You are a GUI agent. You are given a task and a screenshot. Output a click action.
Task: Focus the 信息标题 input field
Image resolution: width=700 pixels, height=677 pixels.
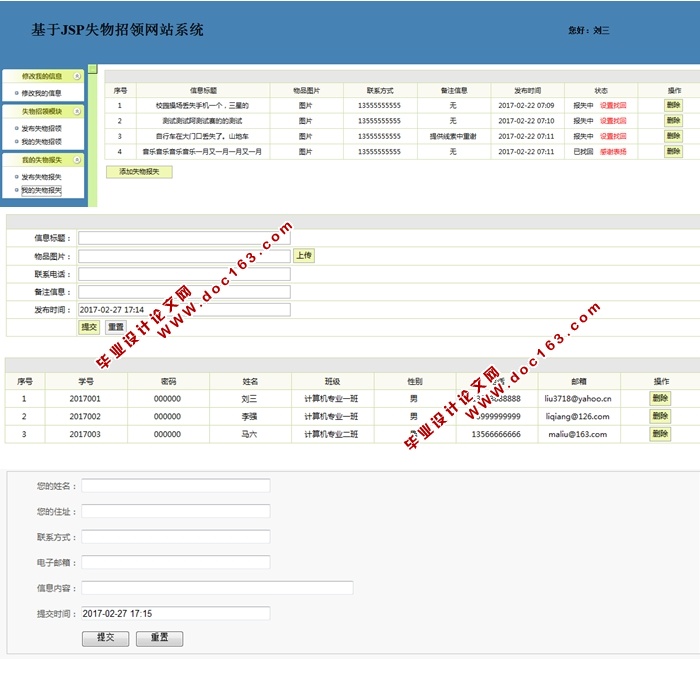(184, 238)
